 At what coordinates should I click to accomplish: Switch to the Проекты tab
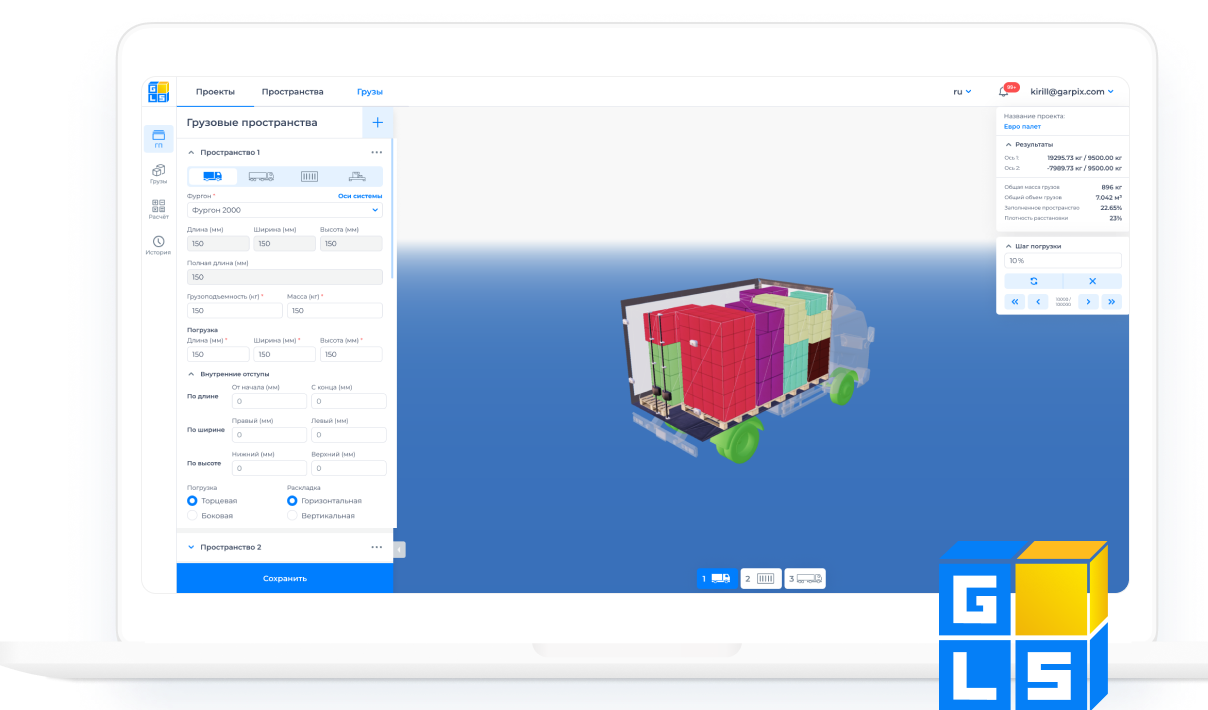click(x=215, y=92)
